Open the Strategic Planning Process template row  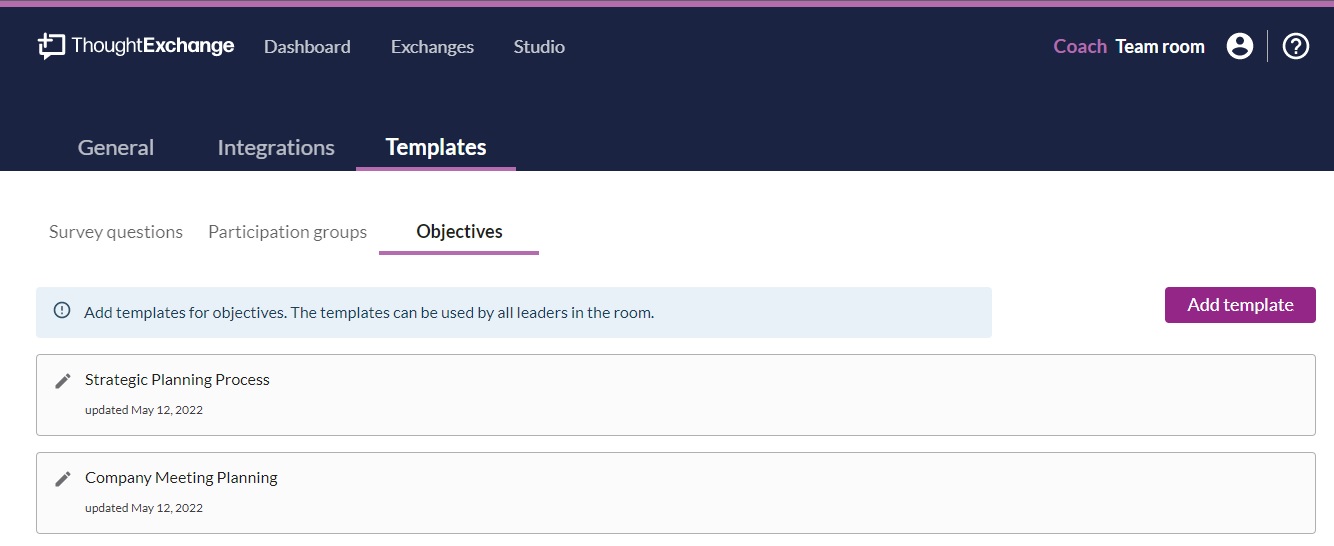coord(676,395)
